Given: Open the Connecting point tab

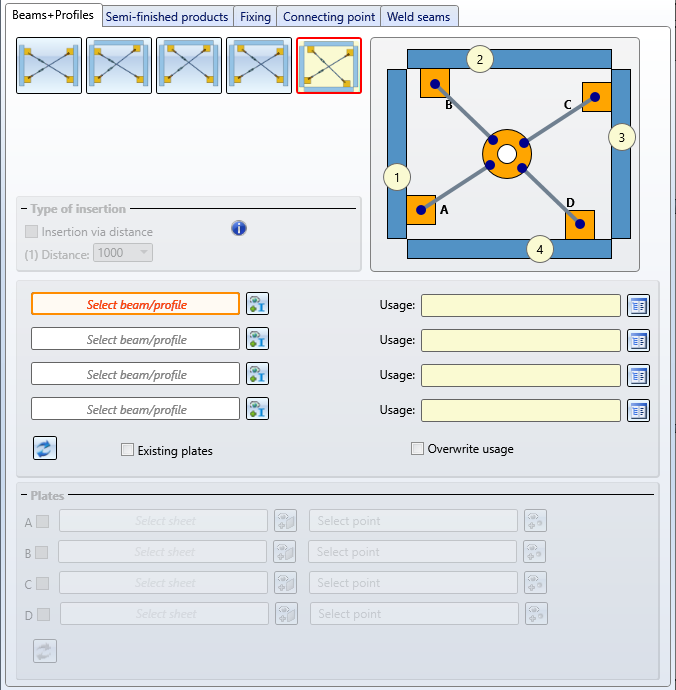Looking at the screenshot, I should pos(329,17).
